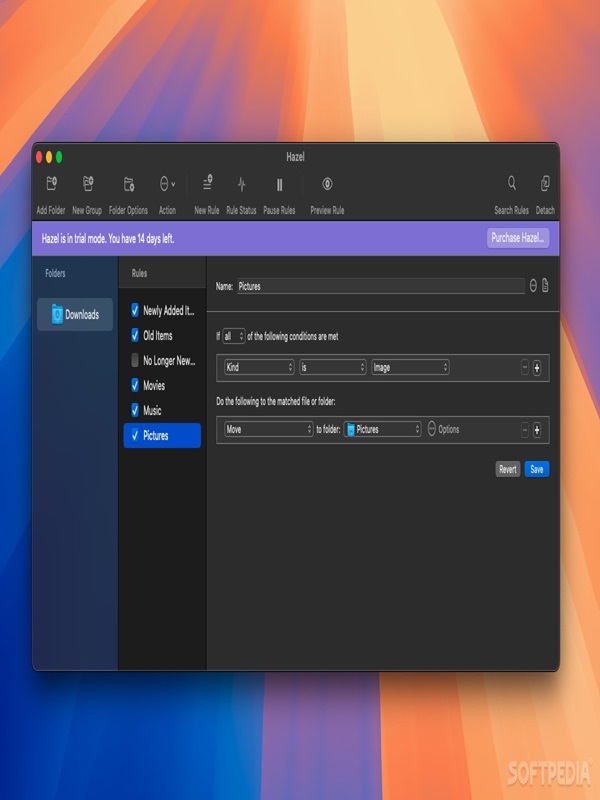This screenshot has height=800, width=600.
Task: Expand the Move action dropdown
Action: click(x=268, y=429)
